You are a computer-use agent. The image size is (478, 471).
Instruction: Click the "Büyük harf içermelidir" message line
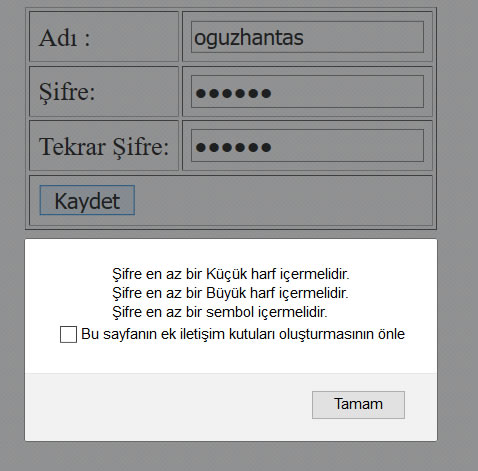[x=230, y=293]
